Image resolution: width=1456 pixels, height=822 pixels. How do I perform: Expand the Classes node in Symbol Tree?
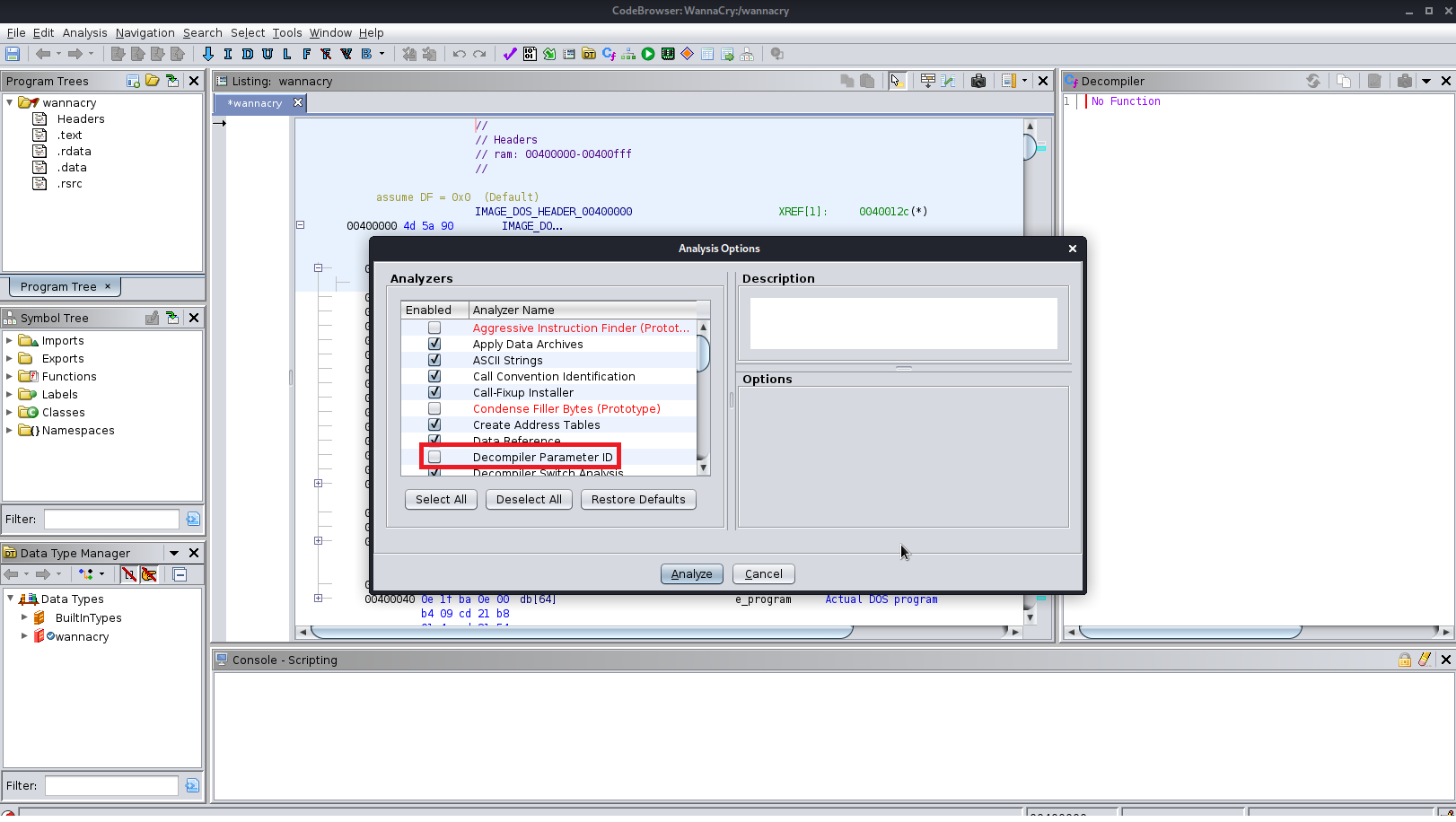click(9, 412)
